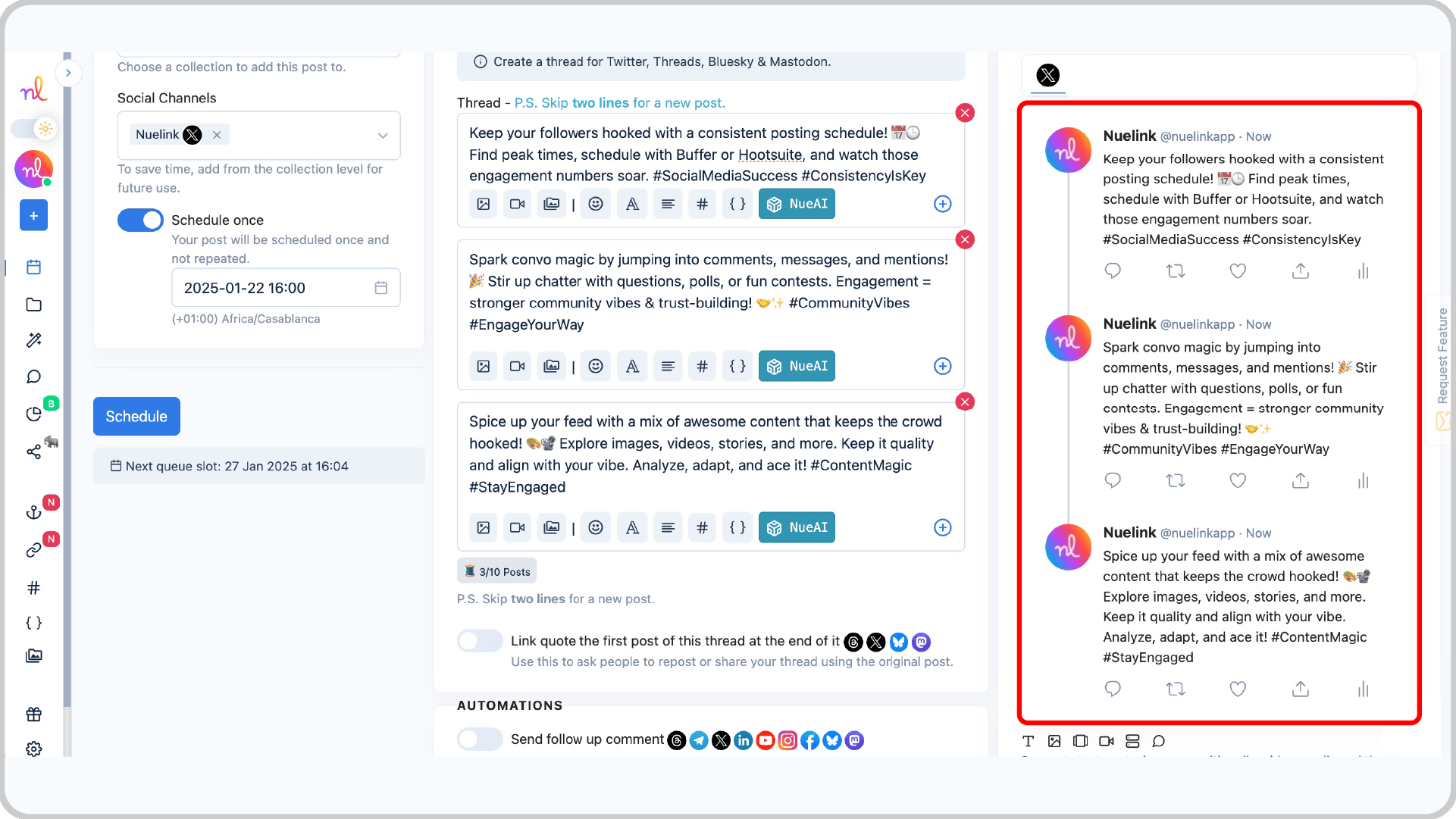Open the date picker next to 2025-01-22 16:00
The image size is (1456, 819).
381,287
